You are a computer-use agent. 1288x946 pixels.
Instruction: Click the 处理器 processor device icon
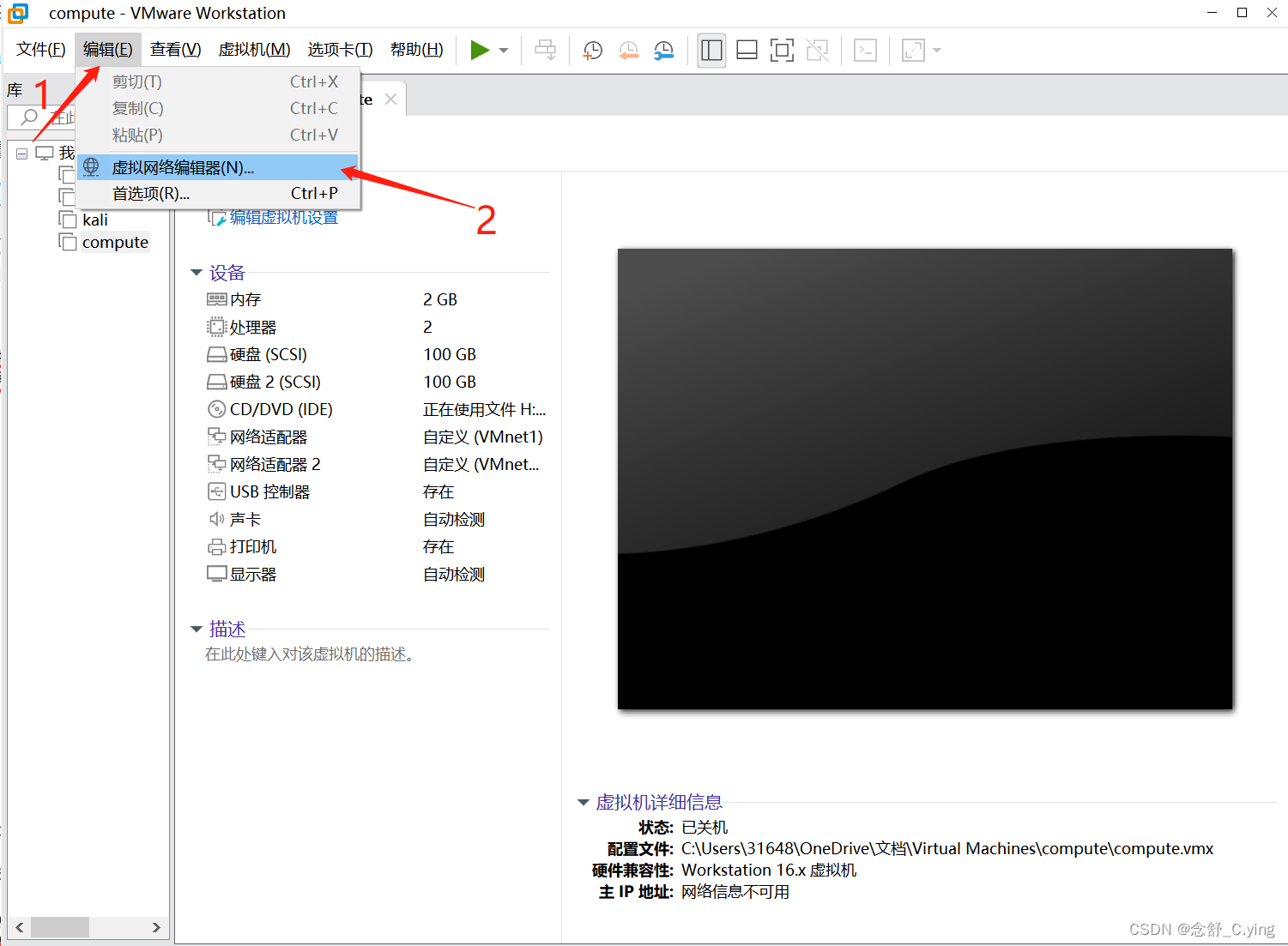tap(216, 327)
